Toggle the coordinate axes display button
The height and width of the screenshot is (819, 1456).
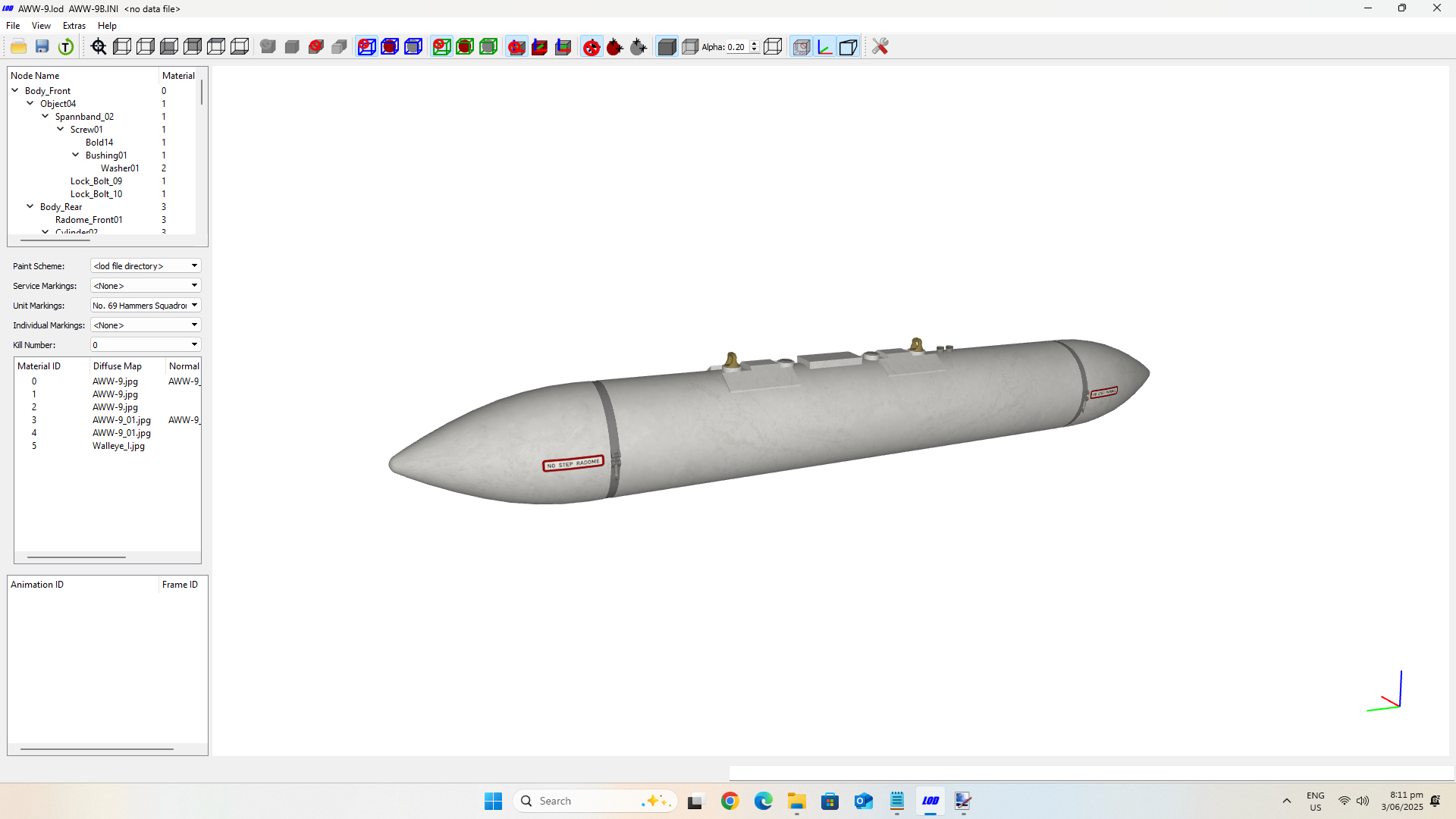824,47
